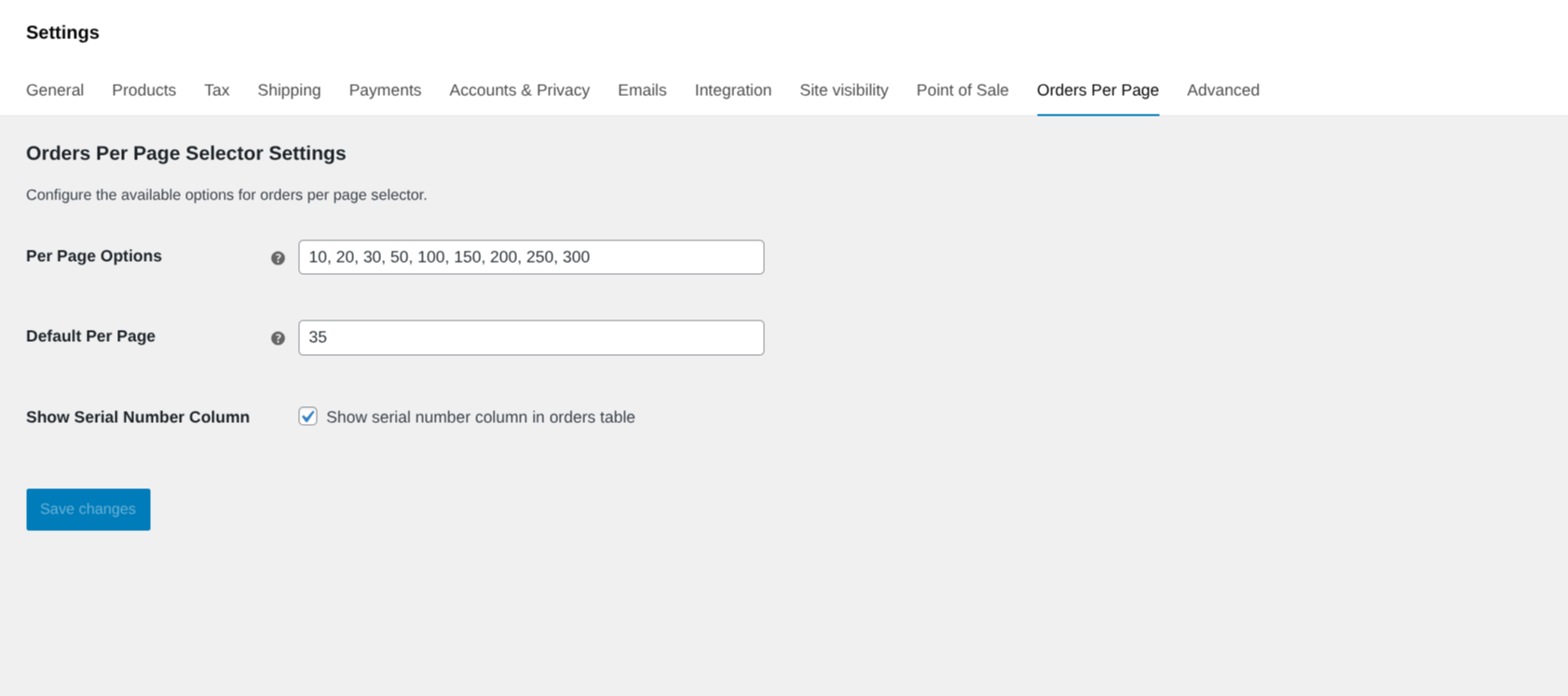Select the Orders Per Page tab
This screenshot has width=1568, height=696.
pyautogui.click(x=1098, y=90)
